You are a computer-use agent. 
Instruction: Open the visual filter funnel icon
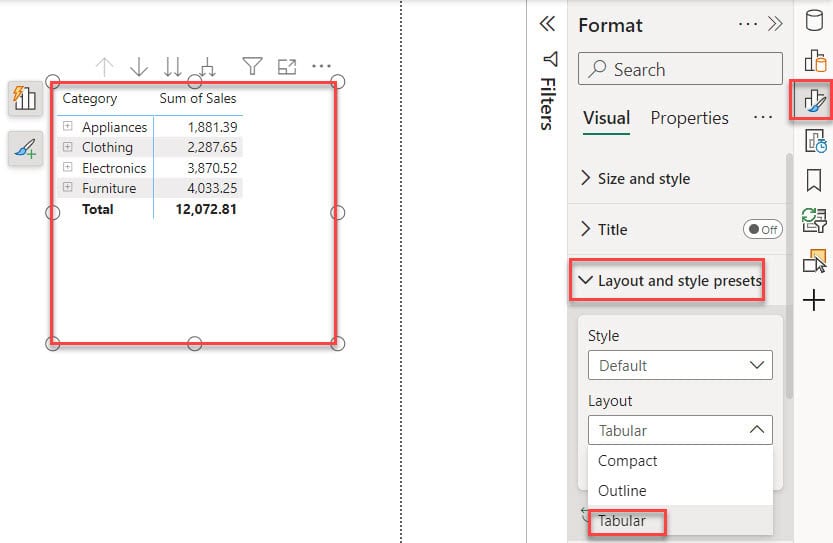click(252, 66)
